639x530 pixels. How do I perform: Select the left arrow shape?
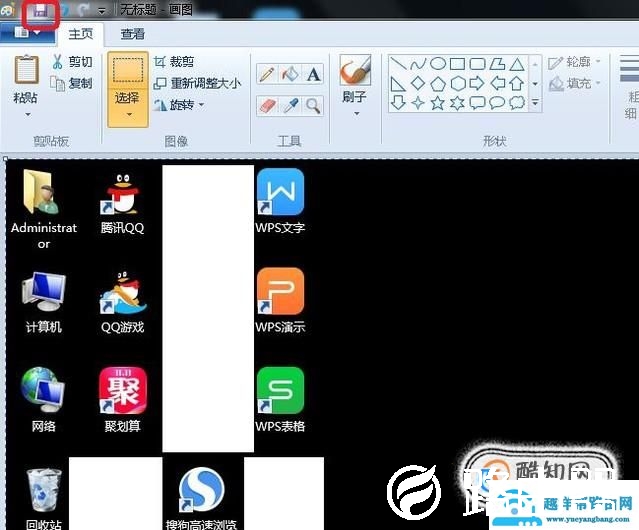[498, 84]
